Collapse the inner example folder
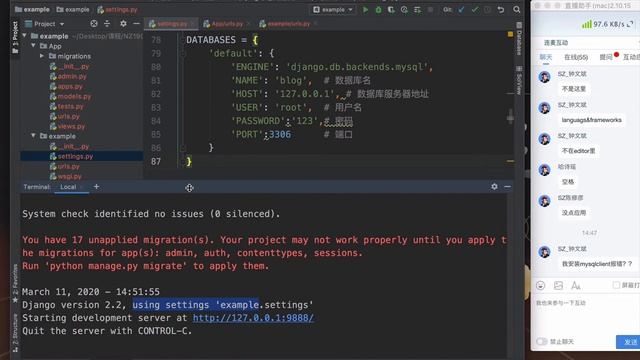This screenshot has height=360, width=640. (x=34, y=136)
